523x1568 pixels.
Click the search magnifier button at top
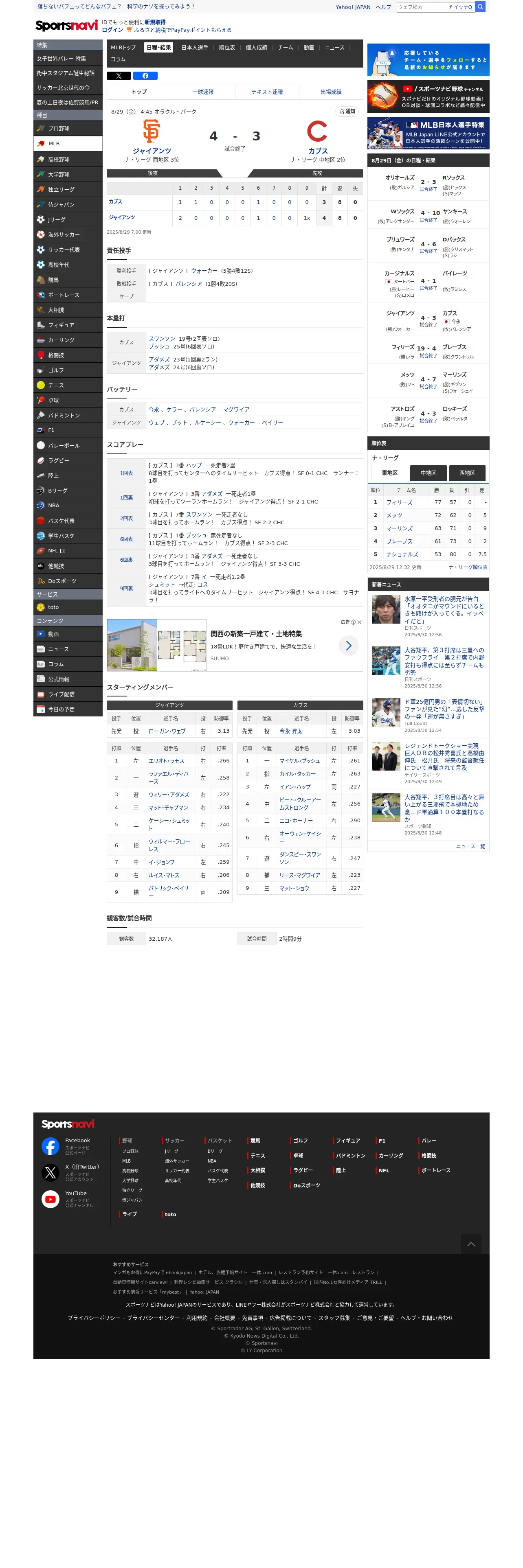point(480,7)
